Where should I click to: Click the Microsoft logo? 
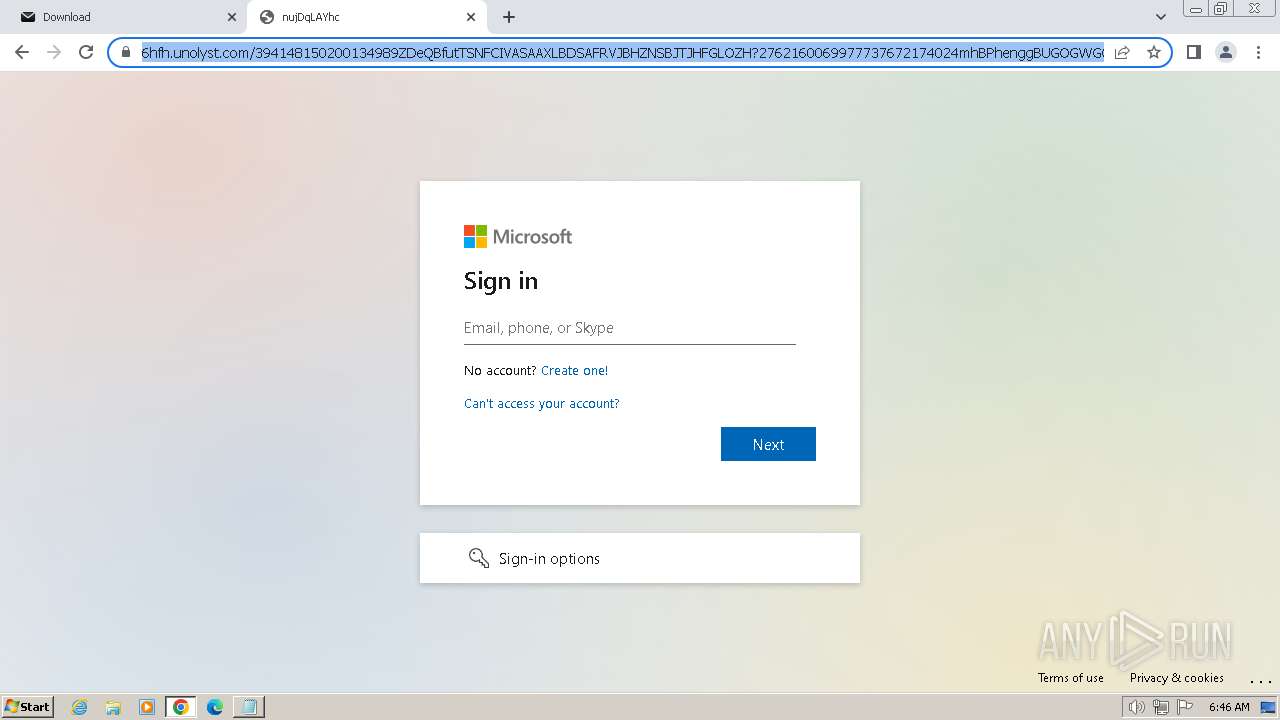click(x=518, y=237)
